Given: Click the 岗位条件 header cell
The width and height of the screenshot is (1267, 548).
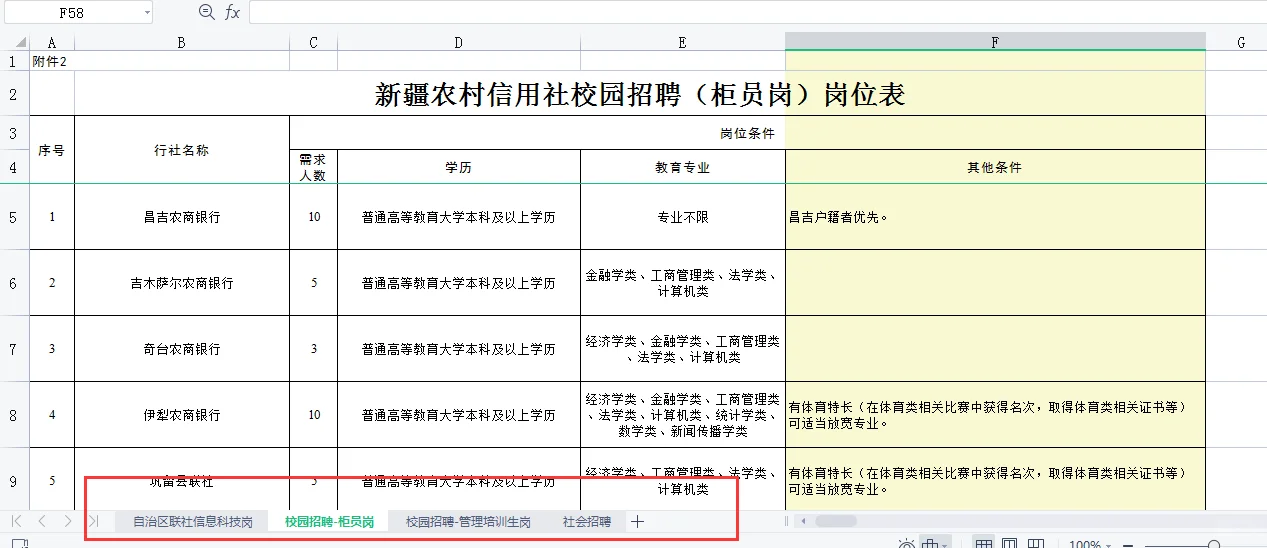Looking at the screenshot, I should tap(748, 133).
